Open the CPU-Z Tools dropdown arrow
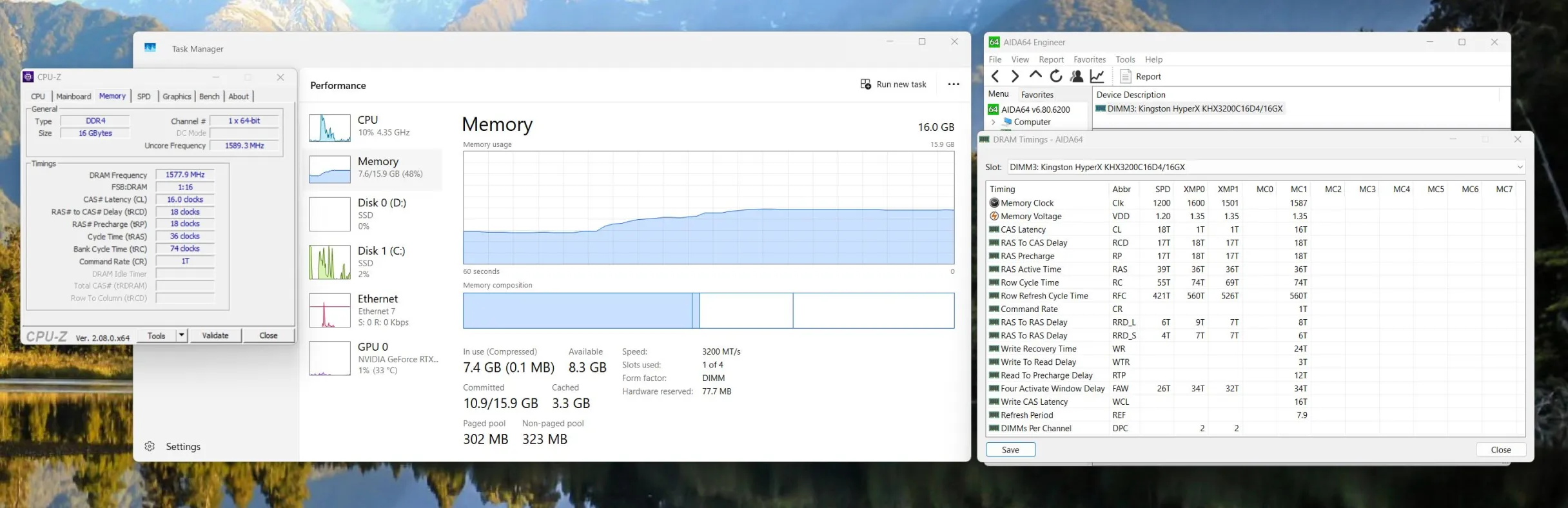The width and height of the screenshot is (1568, 508). coord(181,335)
